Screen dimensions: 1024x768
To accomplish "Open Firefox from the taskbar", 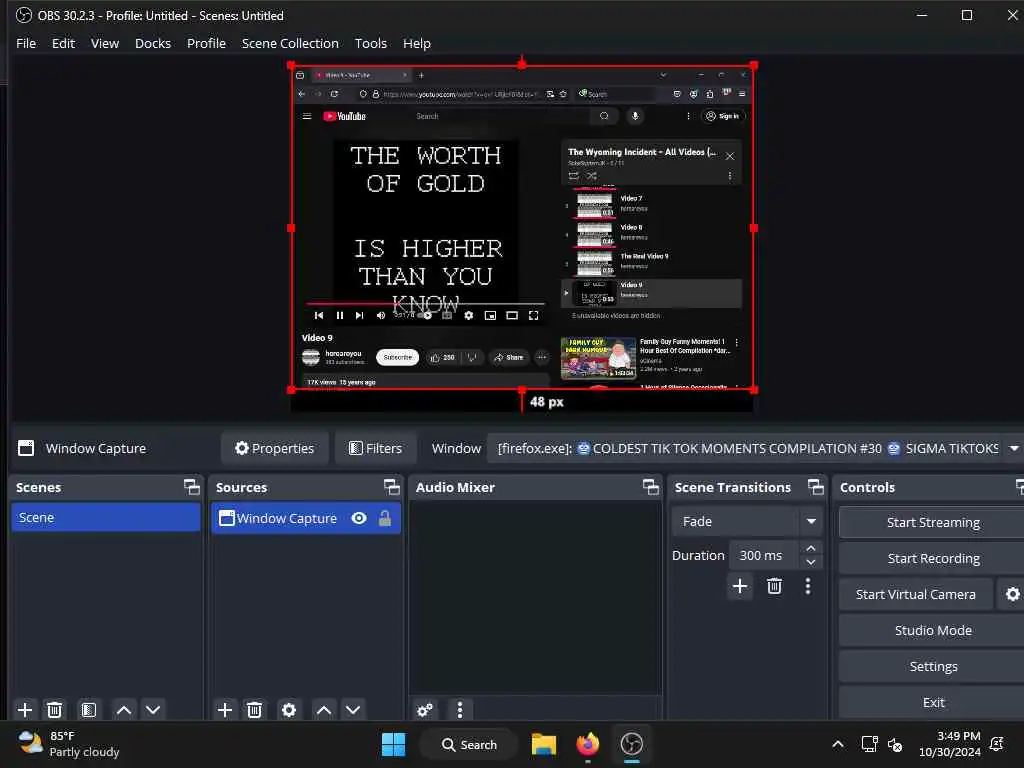I will pyautogui.click(x=588, y=744).
